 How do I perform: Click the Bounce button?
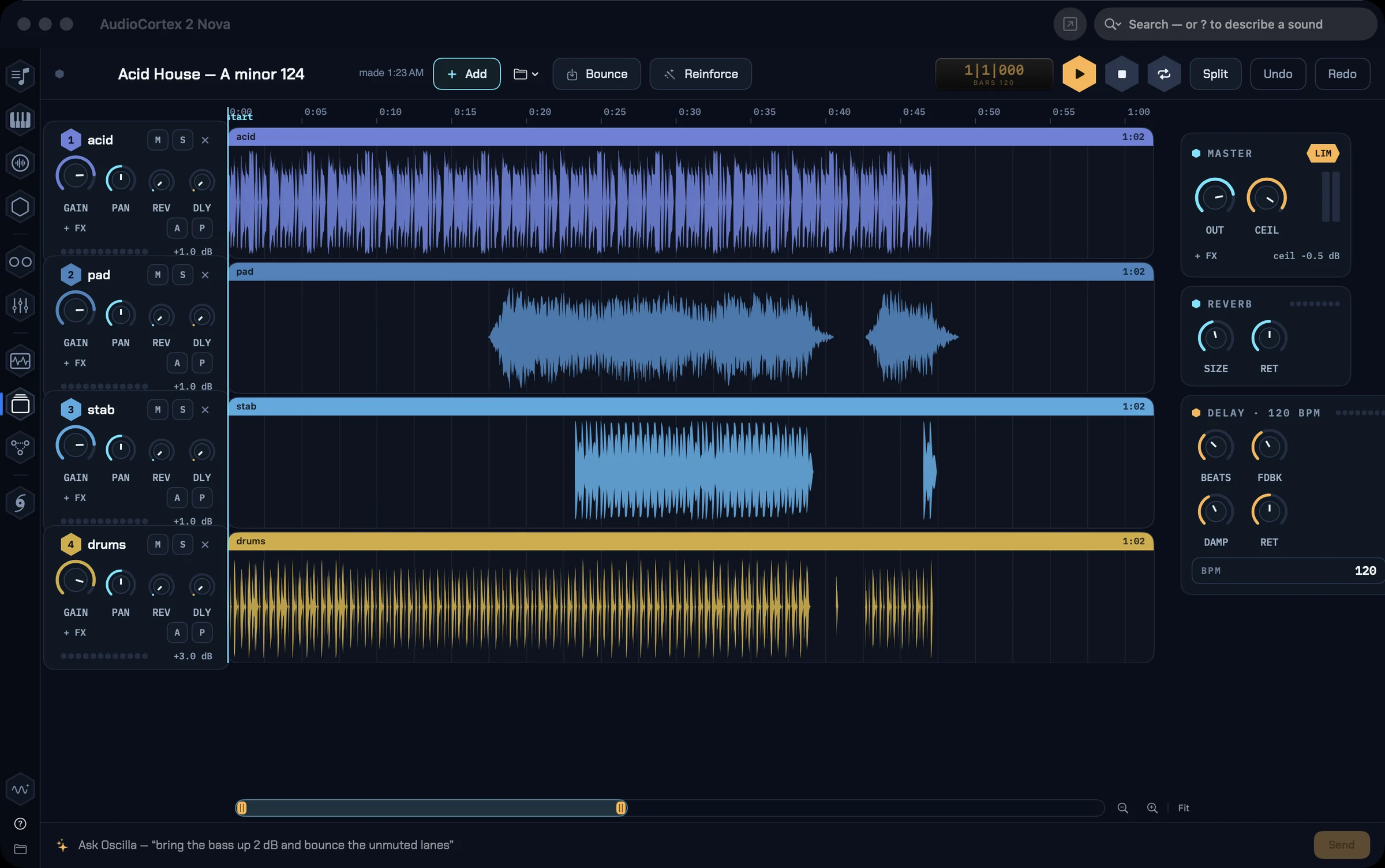click(597, 74)
